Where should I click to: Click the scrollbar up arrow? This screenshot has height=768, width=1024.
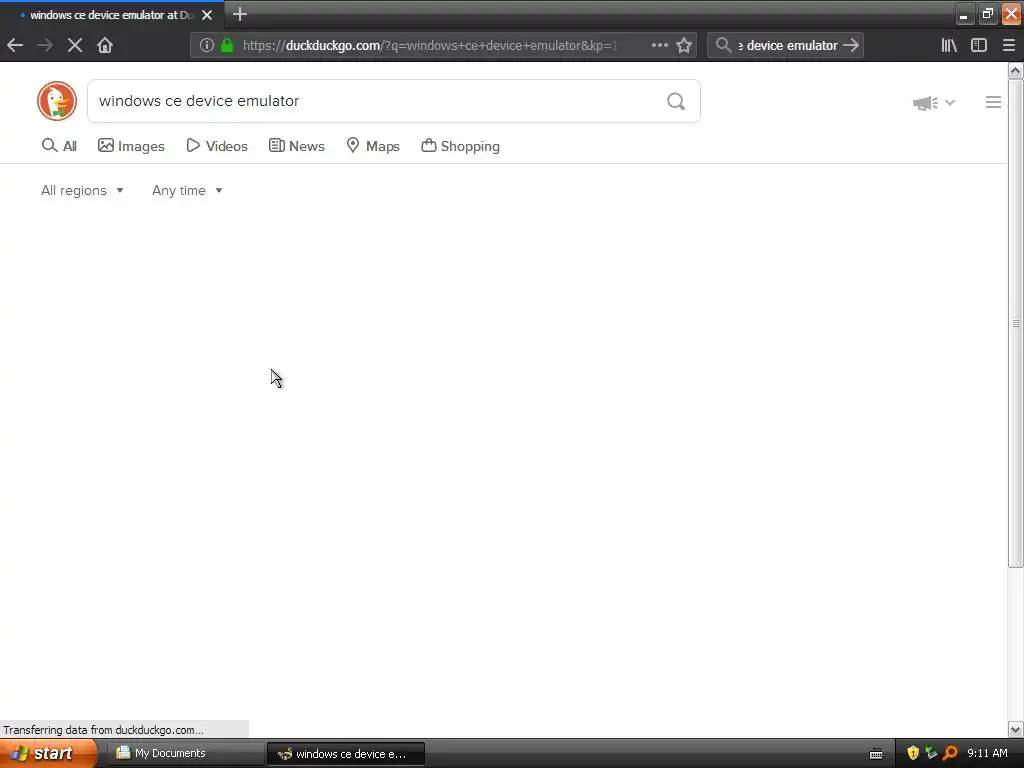pos(1015,71)
